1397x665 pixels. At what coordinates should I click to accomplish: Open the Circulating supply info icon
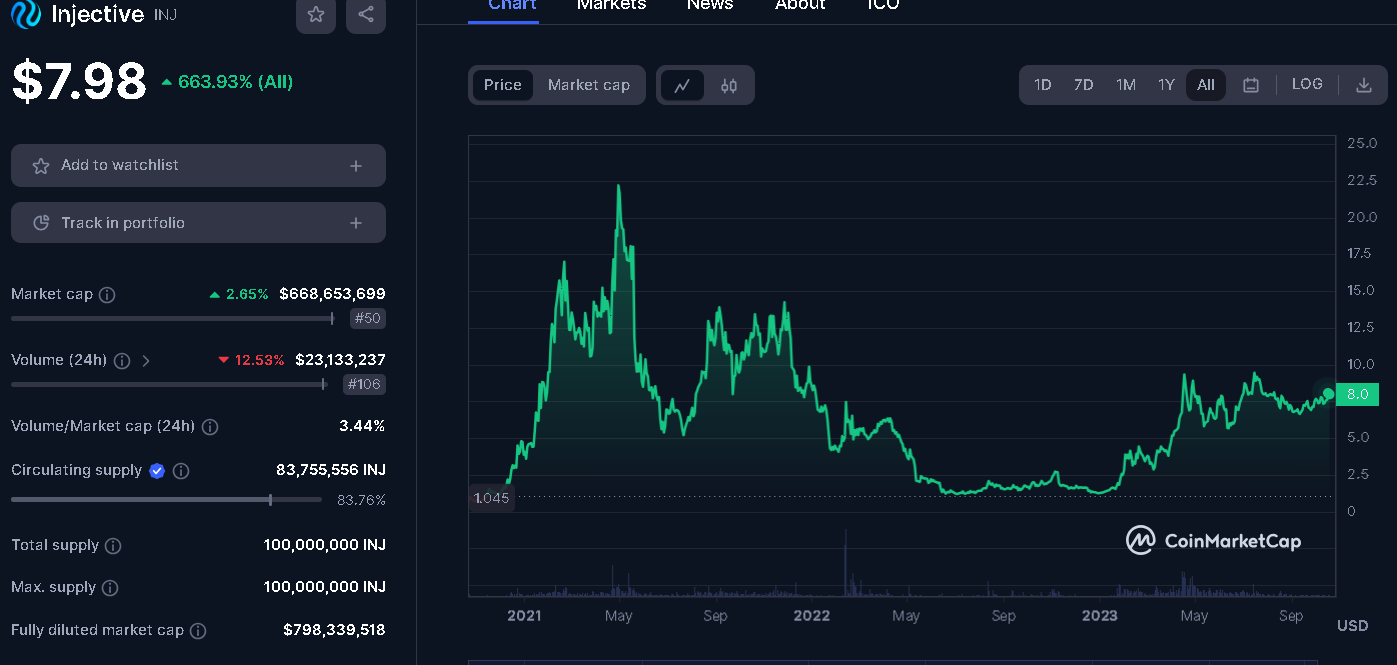click(181, 470)
